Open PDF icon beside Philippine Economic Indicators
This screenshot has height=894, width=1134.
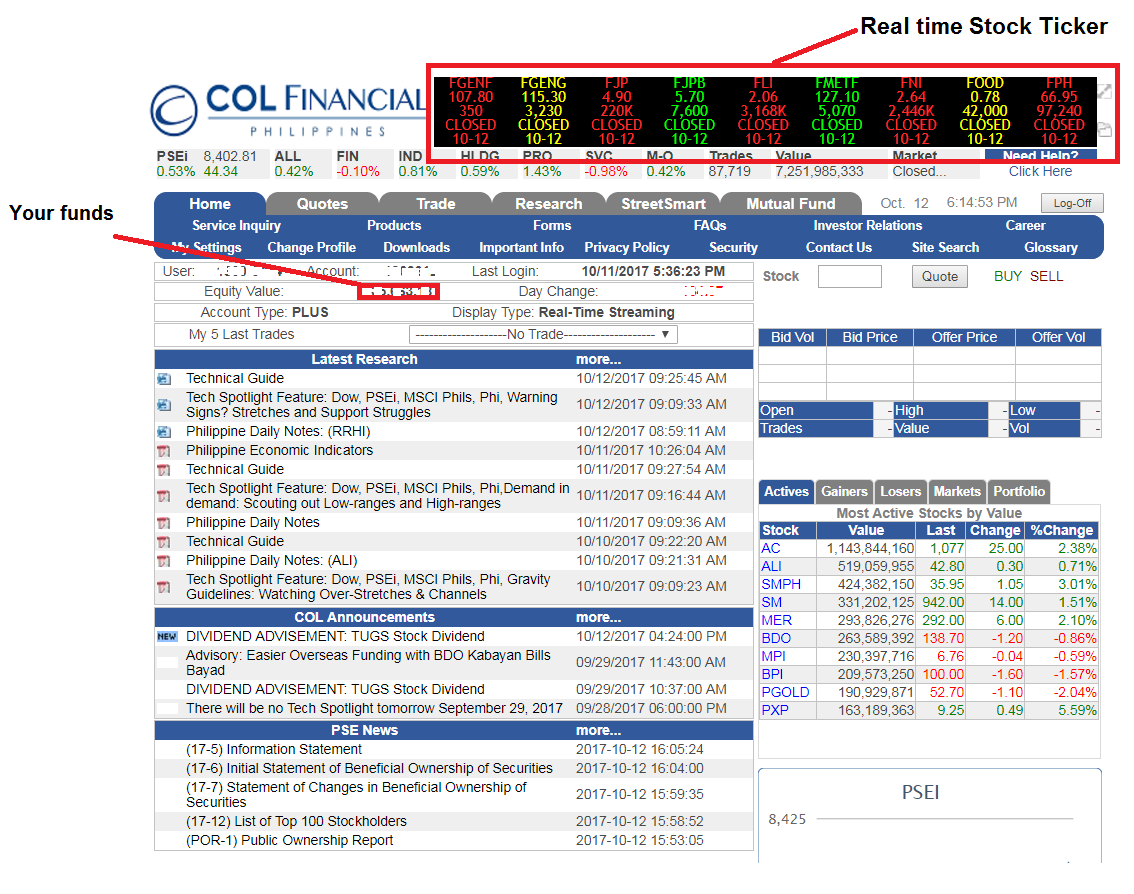pos(164,451)
